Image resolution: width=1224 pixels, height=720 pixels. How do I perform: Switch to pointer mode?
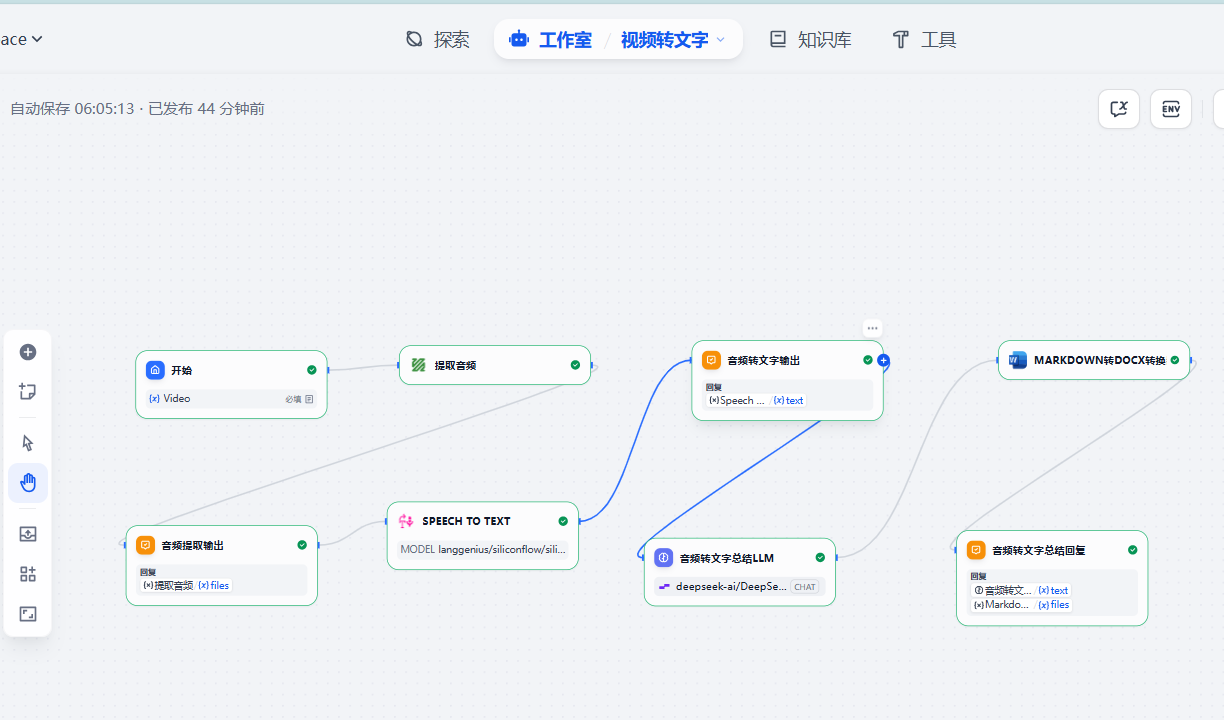click(28, 443)
